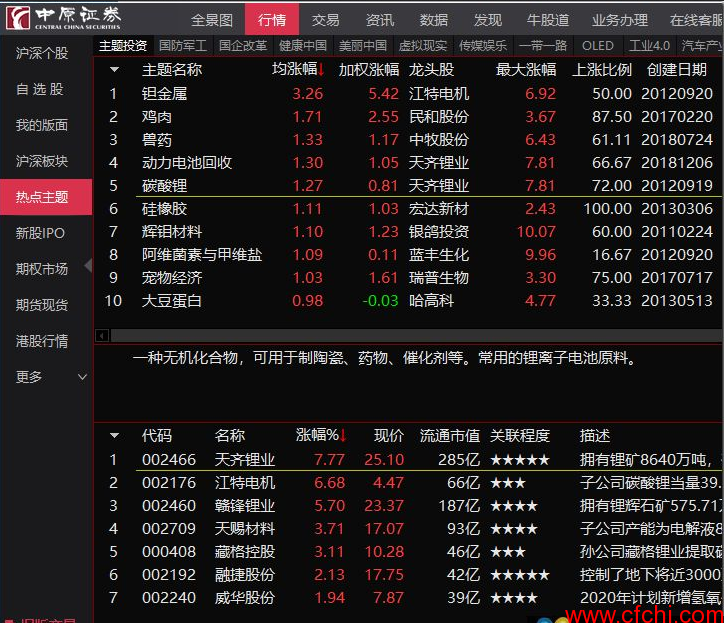Select stock 002176 江特电机
724x623 pixels.
(x=408, y=483)
